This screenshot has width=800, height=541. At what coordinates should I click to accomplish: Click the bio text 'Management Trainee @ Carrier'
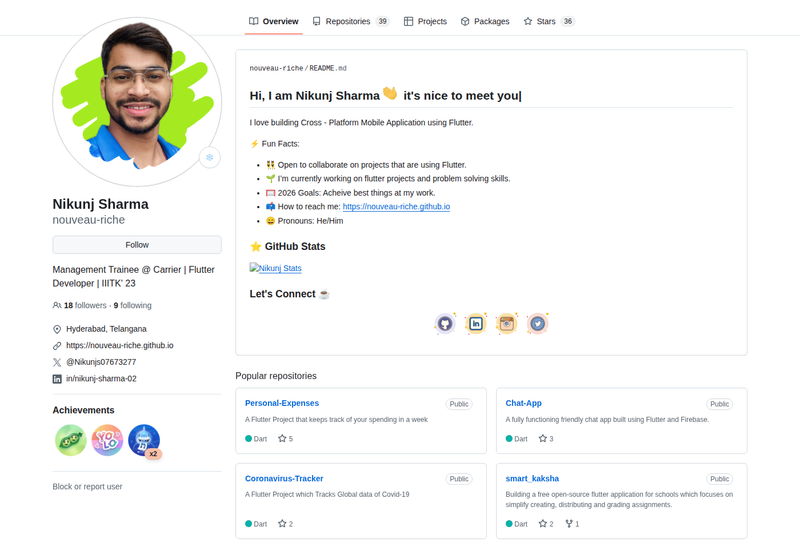click(x=117, y=269)
